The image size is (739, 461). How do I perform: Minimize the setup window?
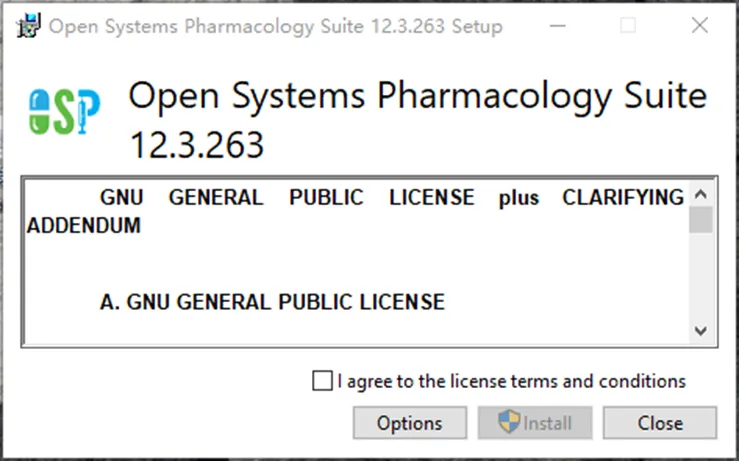[558, 25]
